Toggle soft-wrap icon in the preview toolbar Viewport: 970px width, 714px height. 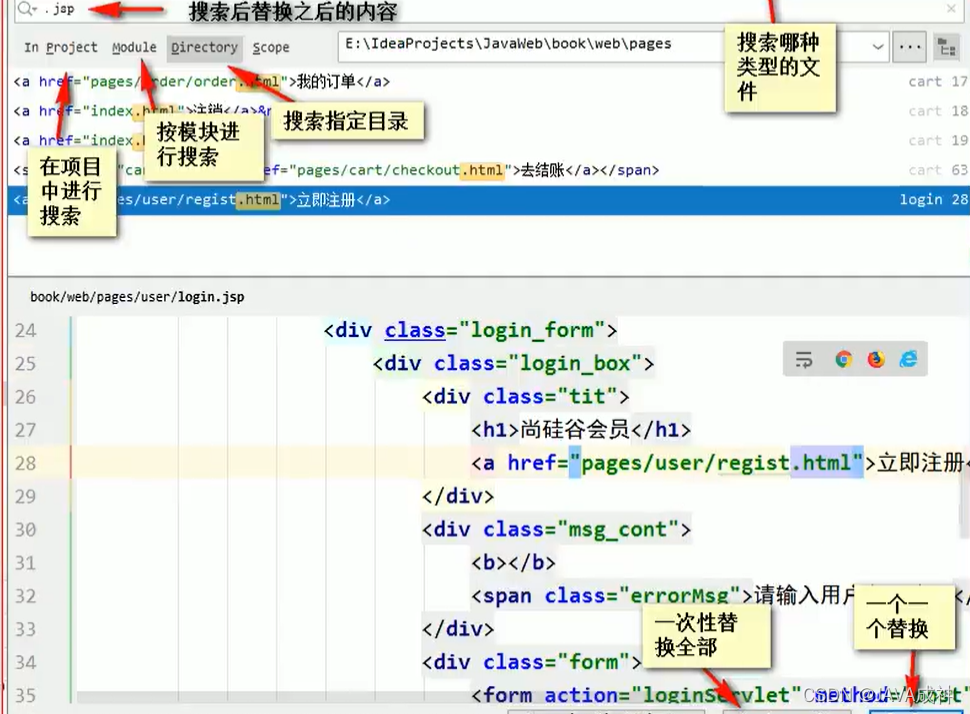click(x=804, y=359)
